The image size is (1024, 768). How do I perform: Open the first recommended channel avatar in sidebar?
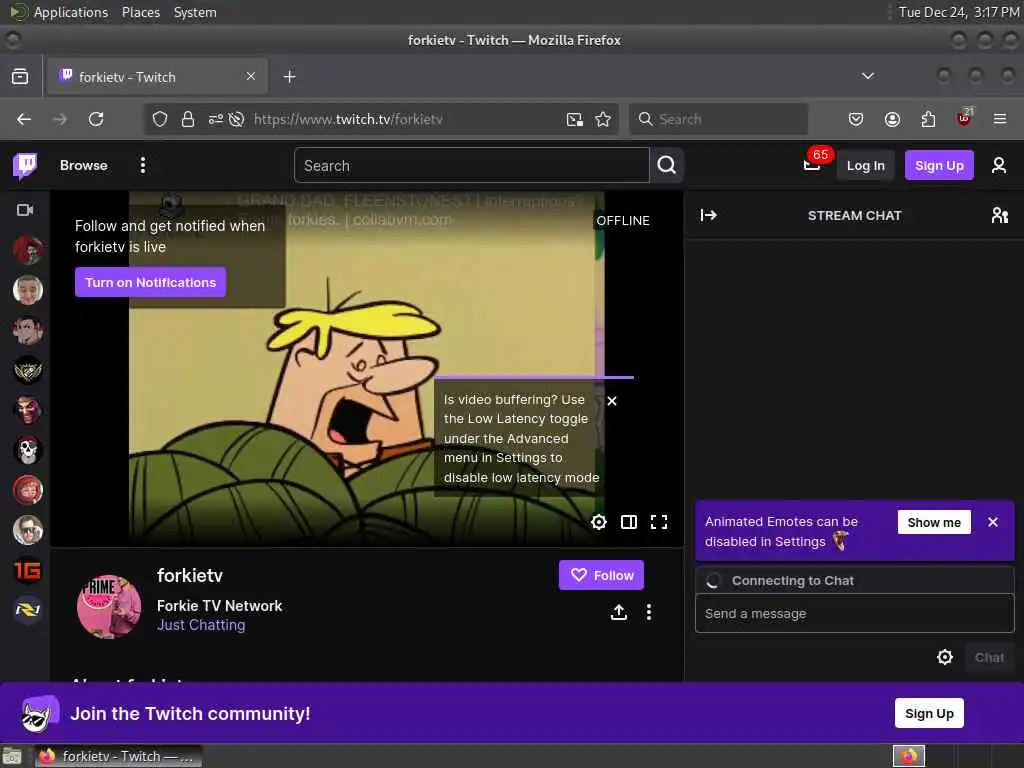(x=28, y=250)
